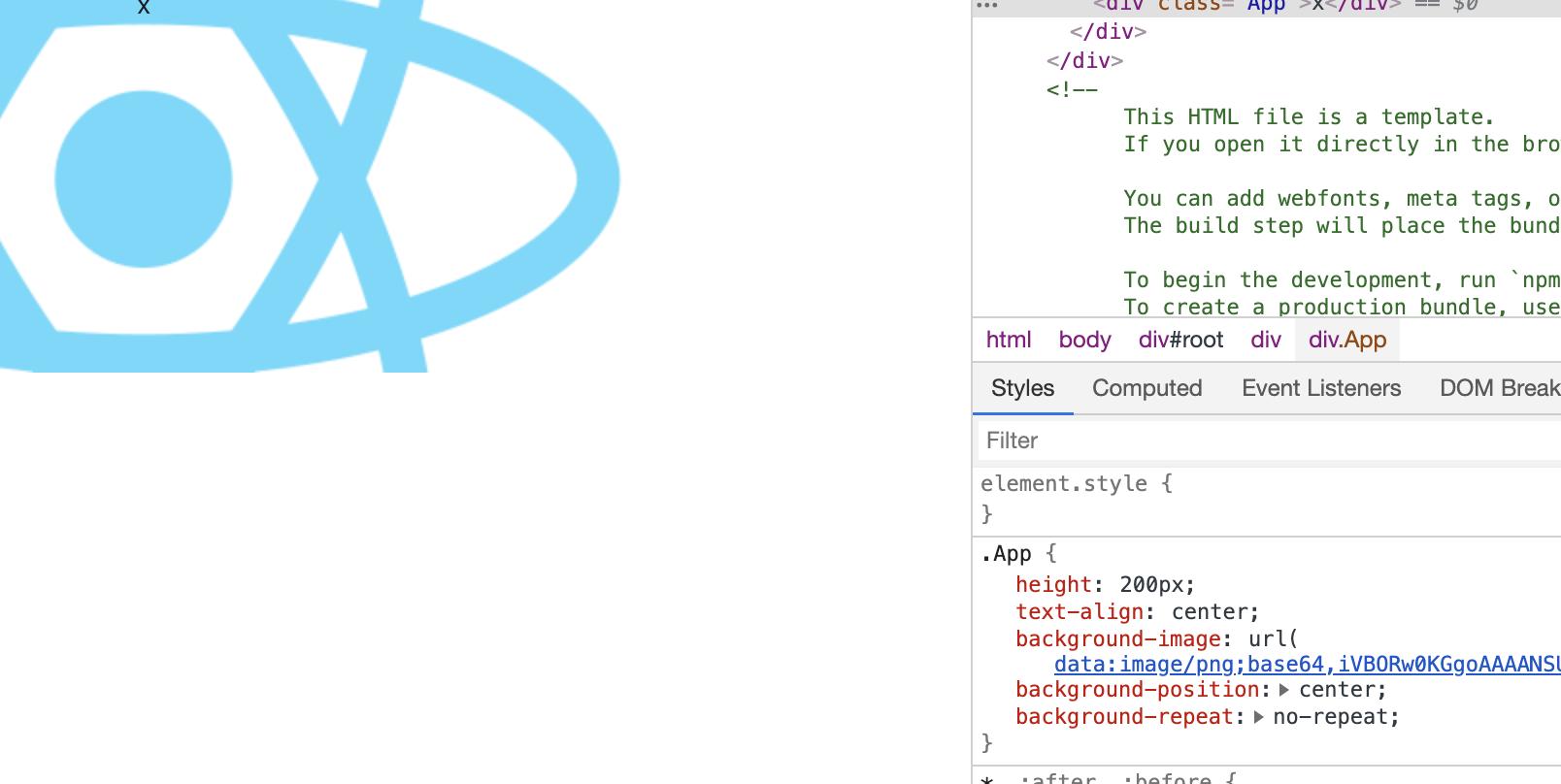Image resolution: width=1561 pixels, height=784 pixels.
Task: Expand the background-repeat shorthand triangle
Action: (x=1258, y=717)
